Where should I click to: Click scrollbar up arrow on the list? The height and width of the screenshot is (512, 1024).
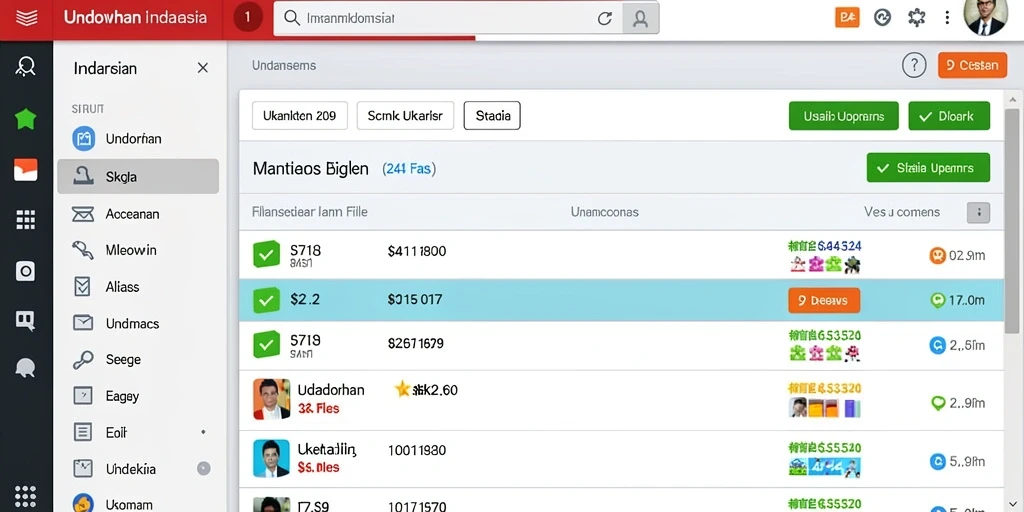click(1012, 100)
